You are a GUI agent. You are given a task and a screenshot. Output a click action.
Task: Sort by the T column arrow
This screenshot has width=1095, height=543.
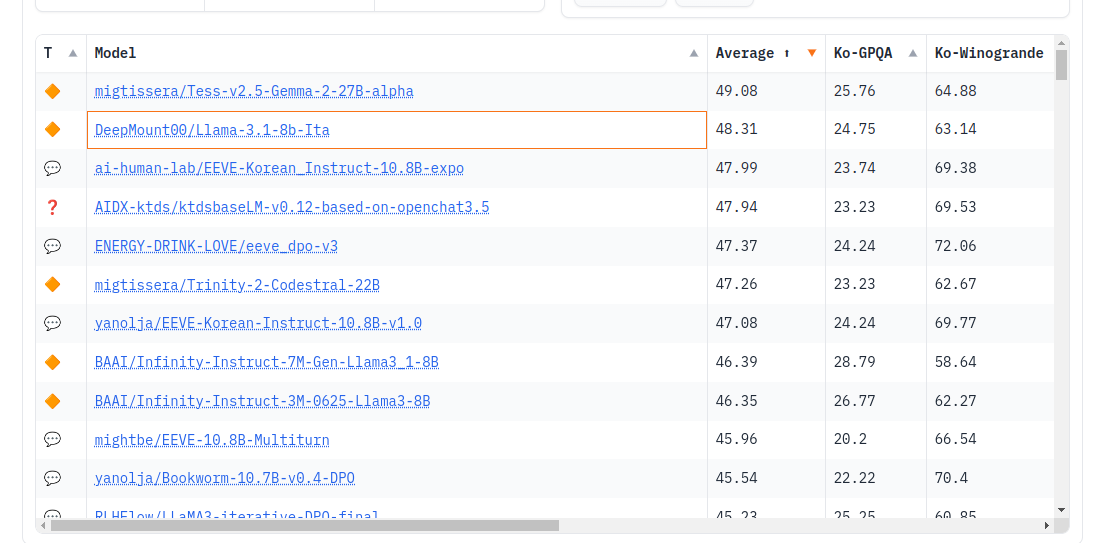coord(73,53)
